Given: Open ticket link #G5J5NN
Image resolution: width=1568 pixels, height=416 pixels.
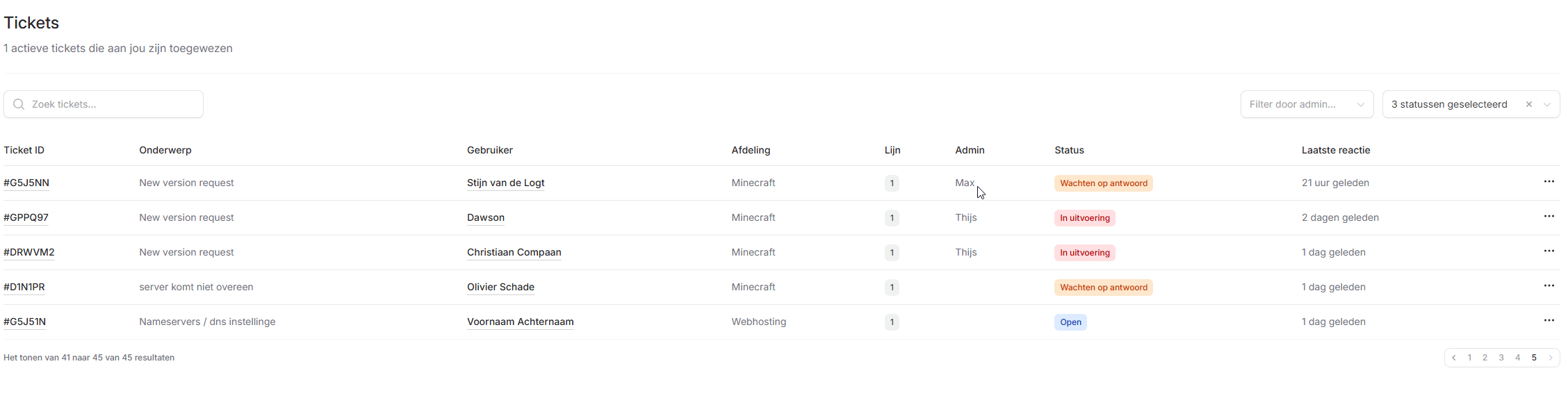Looking at the screenshot, I should point(26,183).
